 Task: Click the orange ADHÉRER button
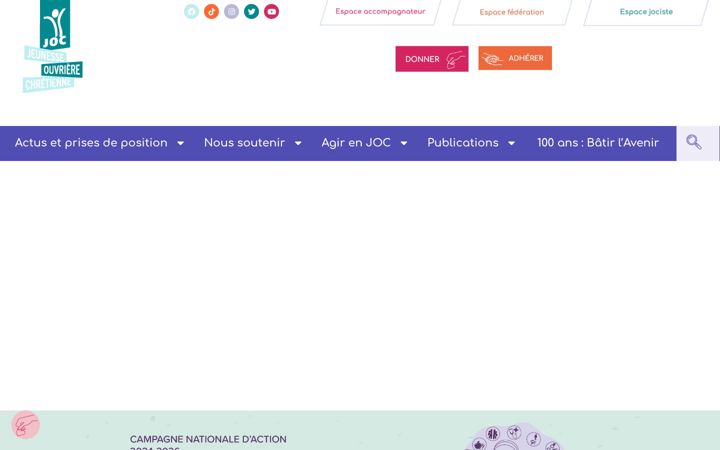click(x=515, y=58)
